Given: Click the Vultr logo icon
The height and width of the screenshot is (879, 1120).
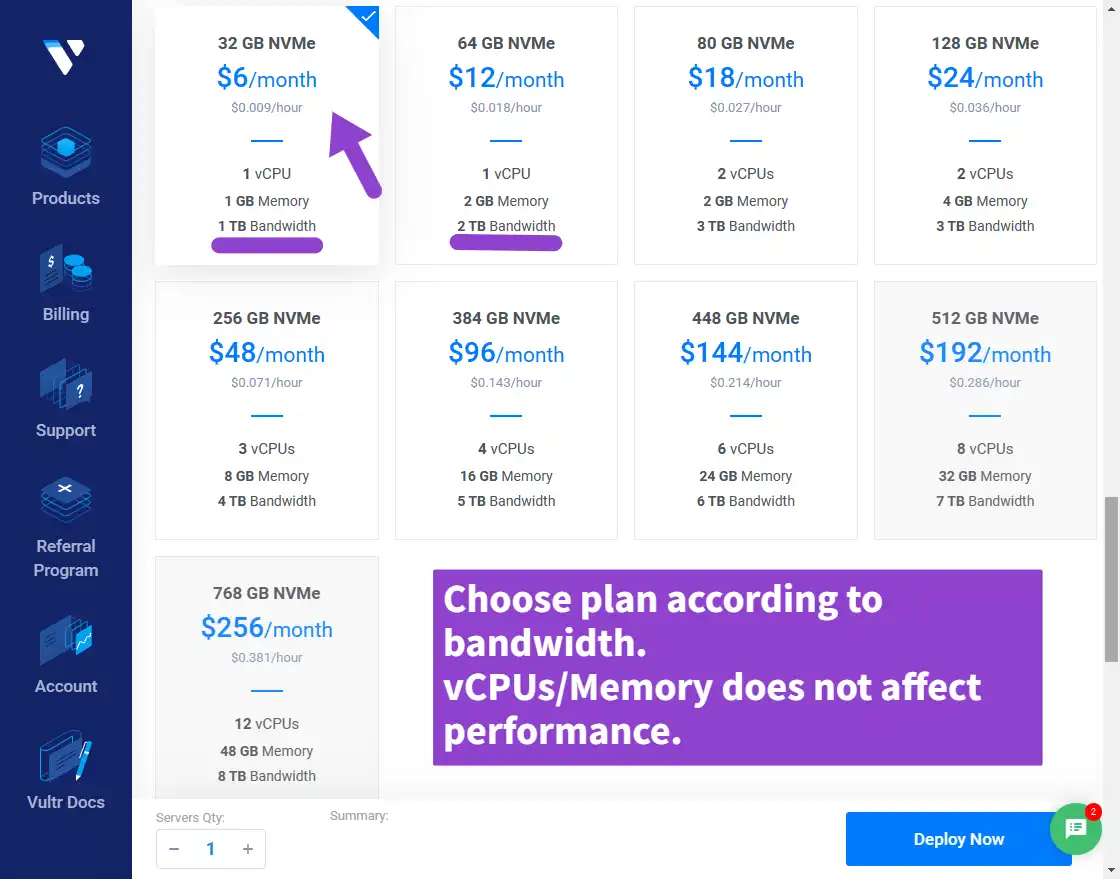Looking at the screenshot, I should click(x=64, y=56).
